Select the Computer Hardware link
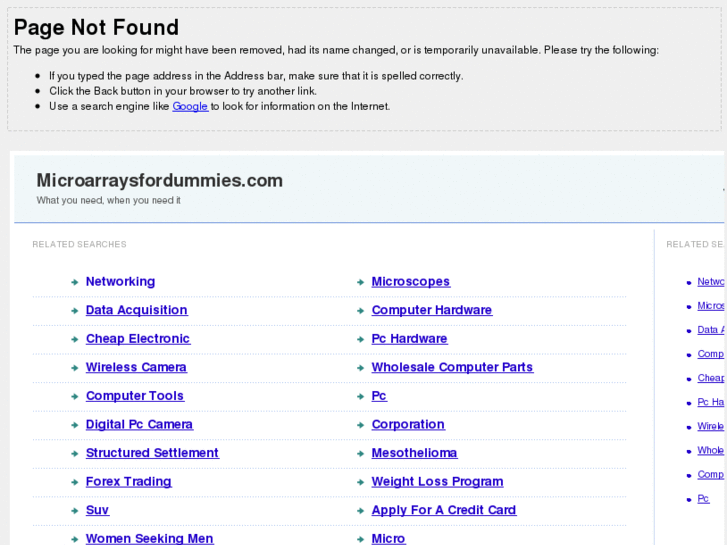Viewport: 727px width, 545px height. tap(431, 310)
